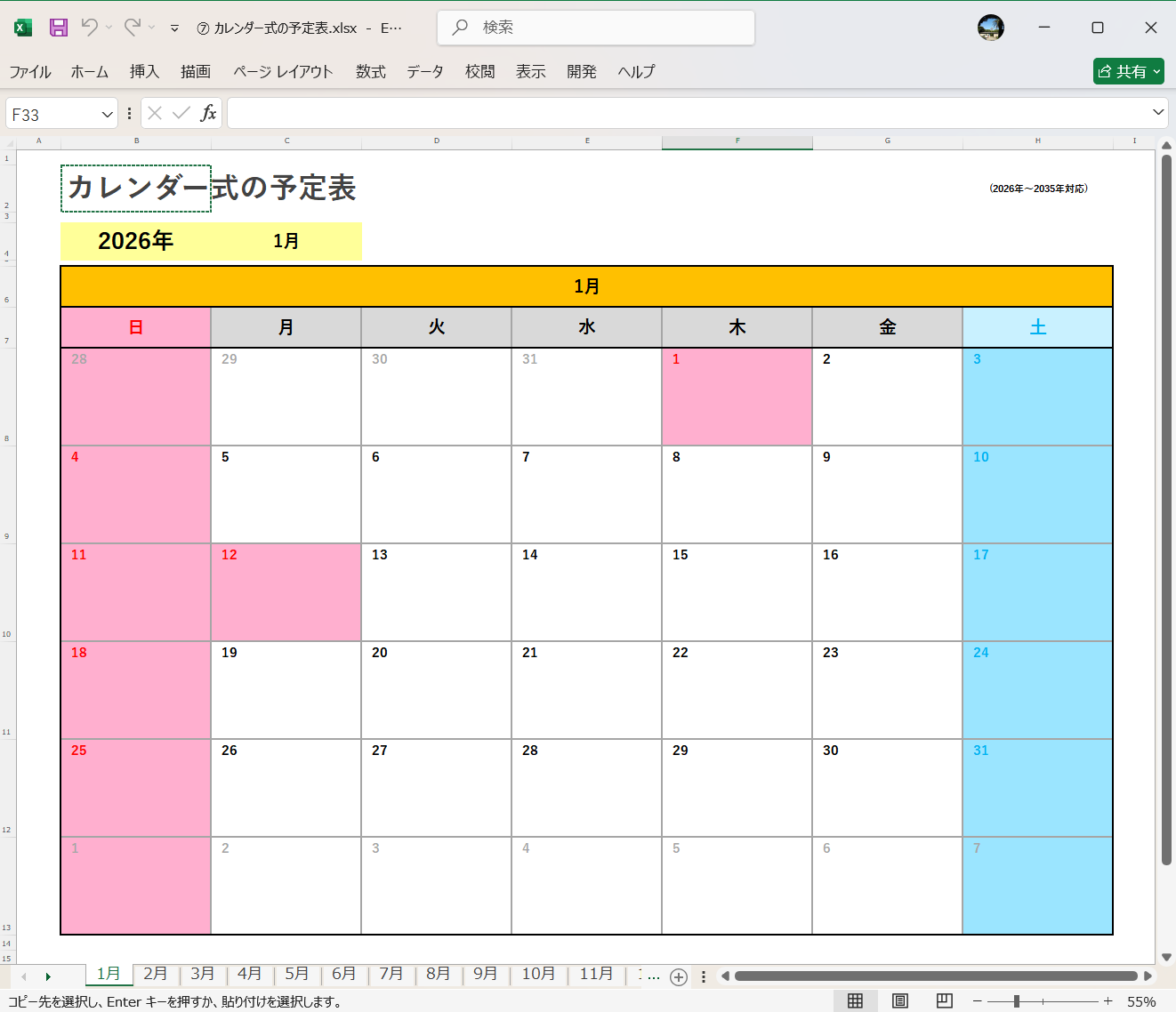This screenshot has height=1012, width=1176.
Task: Add a new worksheet with the plus icon
Action: tap(679, 976)
